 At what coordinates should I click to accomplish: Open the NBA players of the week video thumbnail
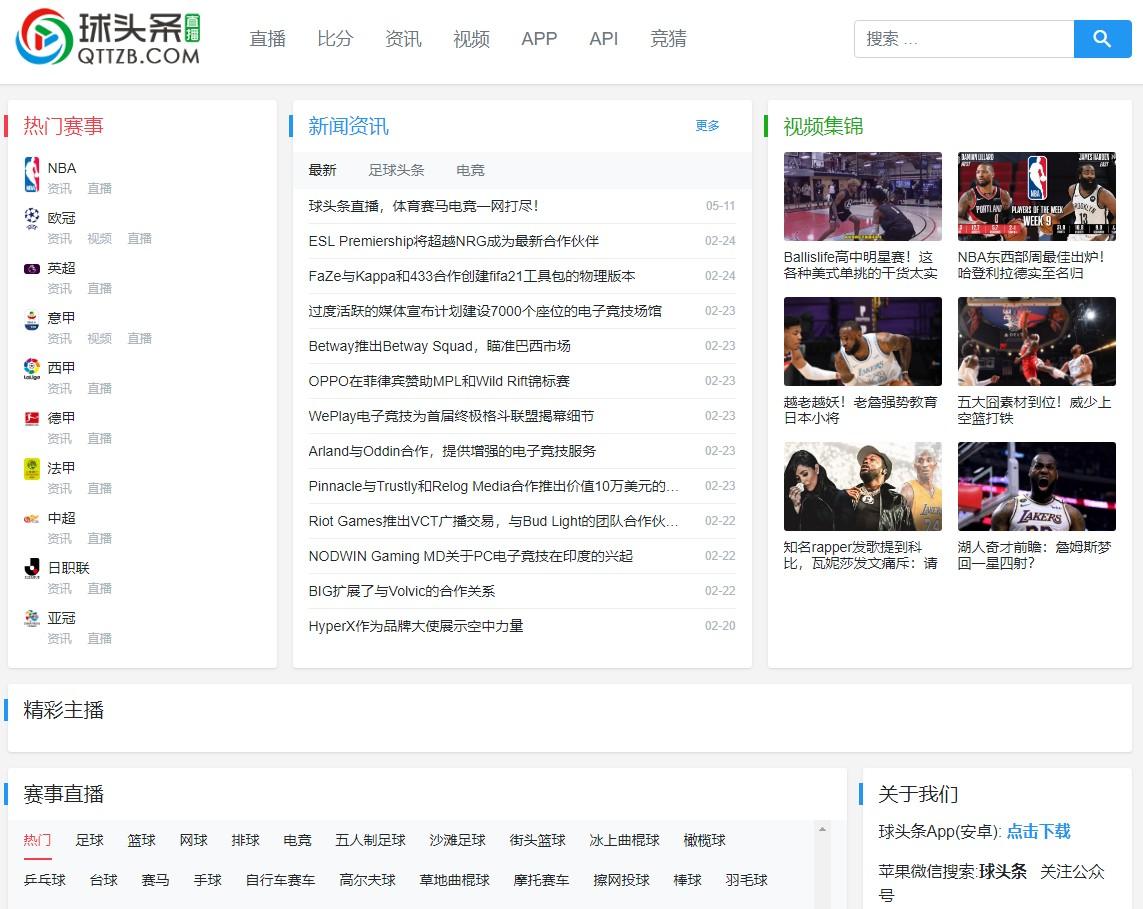1036,196
